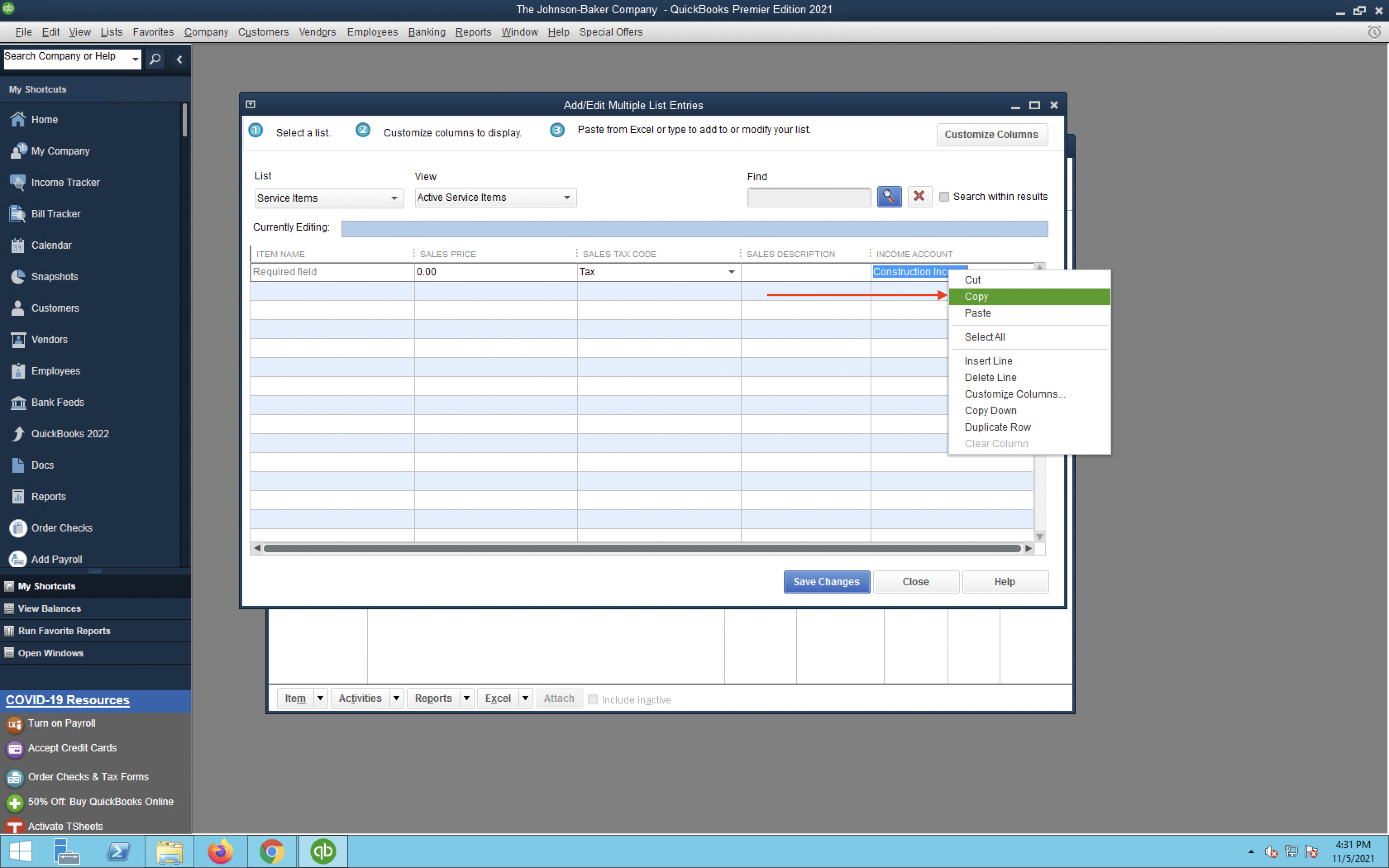Open QuickBooks 2022 upgrade shortcut

click(x=69, y=434)
